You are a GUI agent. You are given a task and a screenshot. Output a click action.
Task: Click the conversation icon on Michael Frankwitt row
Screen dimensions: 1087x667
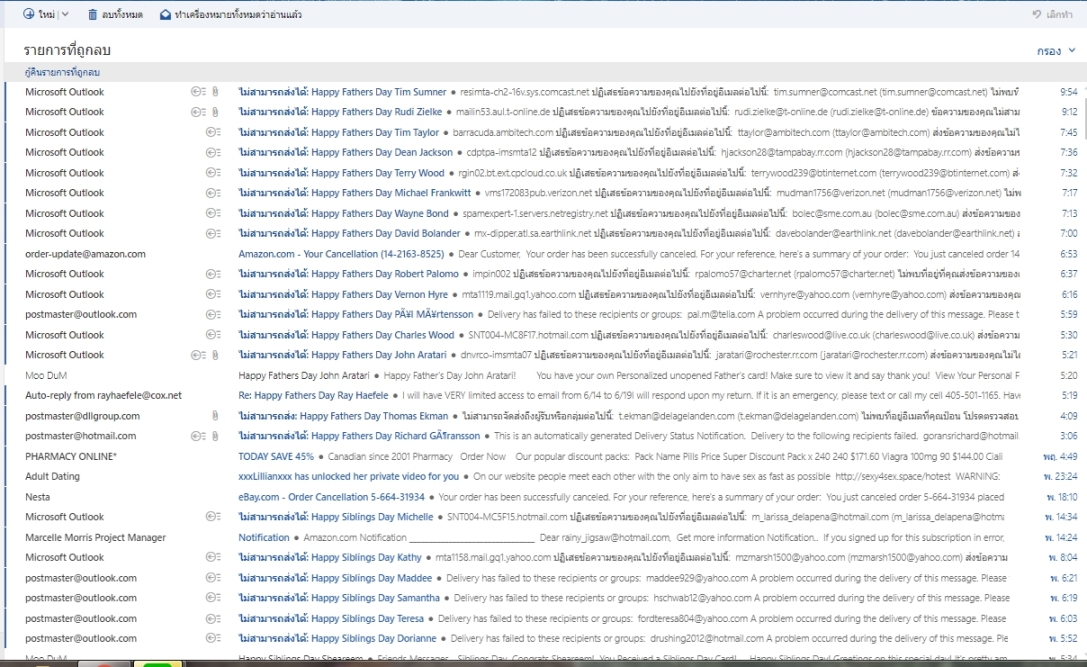point(213,193)
